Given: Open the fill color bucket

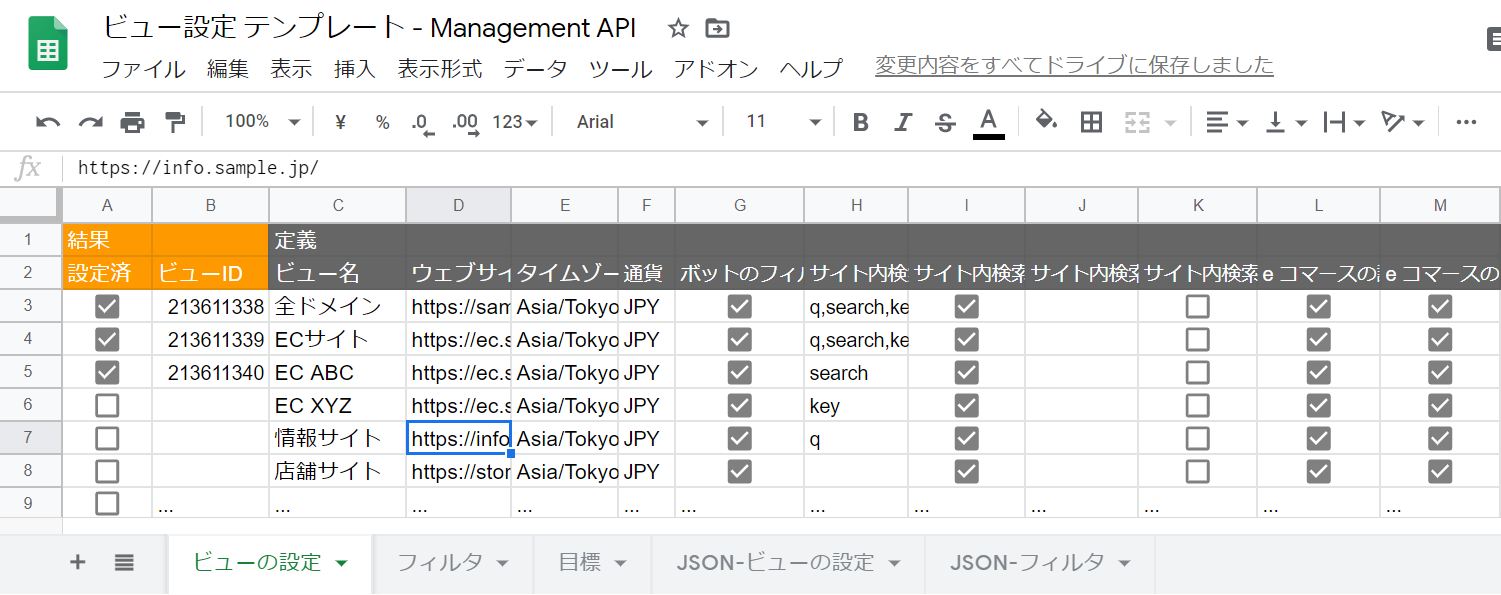Looking at the screenshot, I should (1046, 121).
